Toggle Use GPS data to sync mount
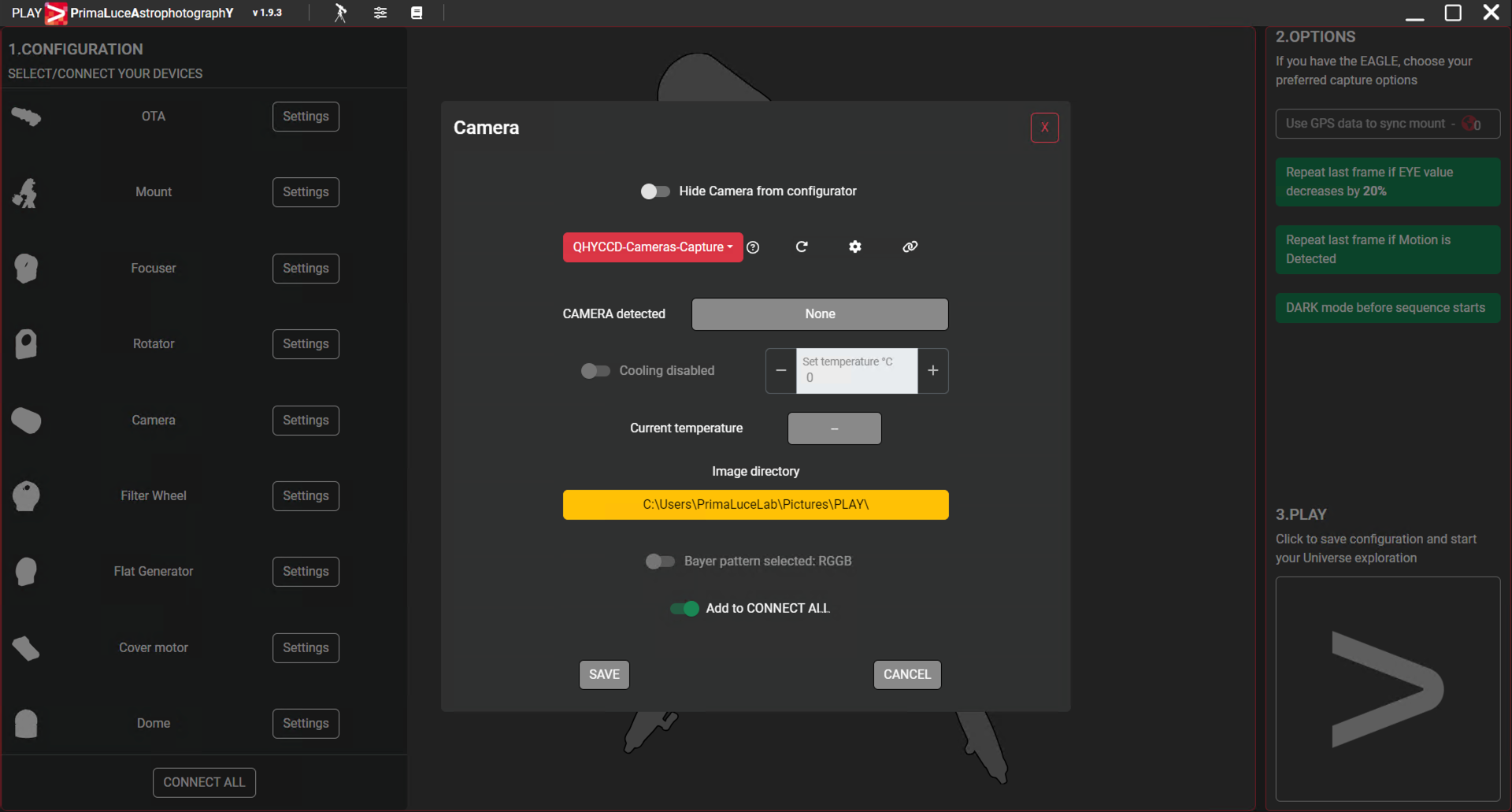Screen dimensions: 1512x812 [1388, 124]
